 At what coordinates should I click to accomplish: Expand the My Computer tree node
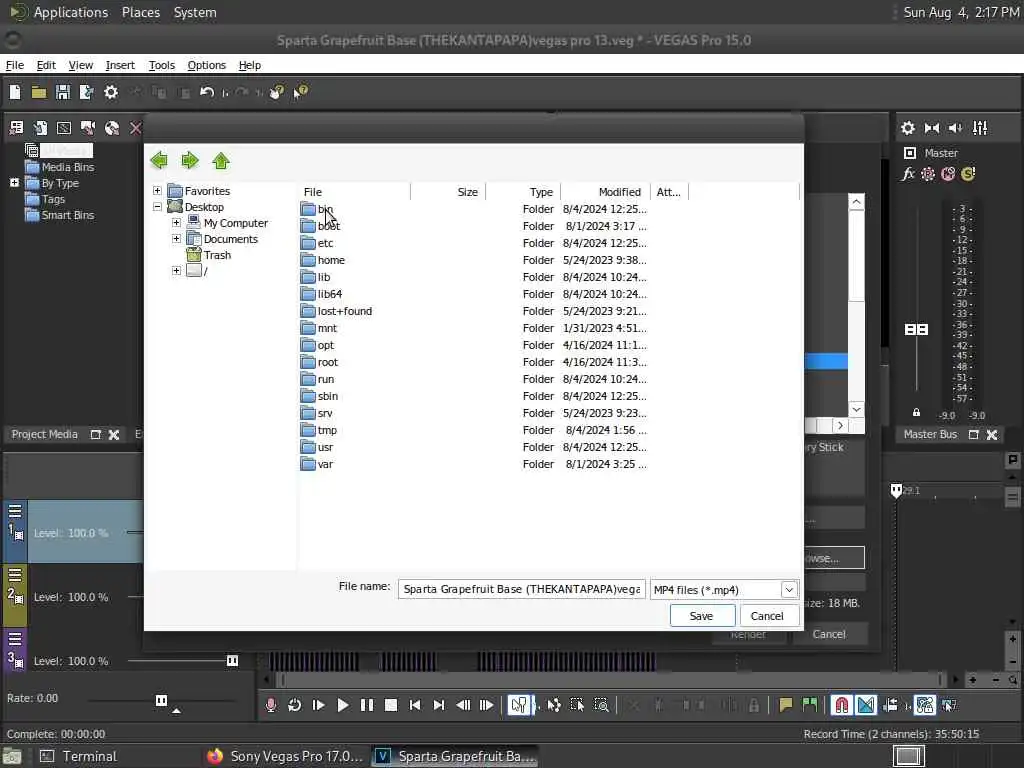pyautogui.click(x=176, y=223)
